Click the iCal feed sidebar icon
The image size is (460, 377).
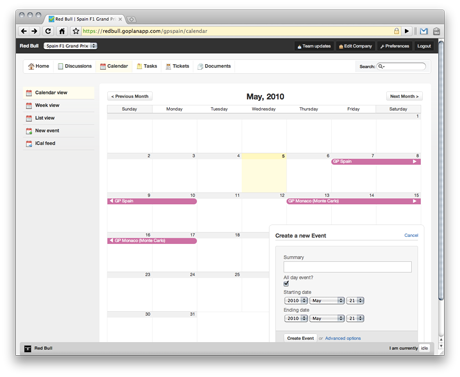[29, 144]
